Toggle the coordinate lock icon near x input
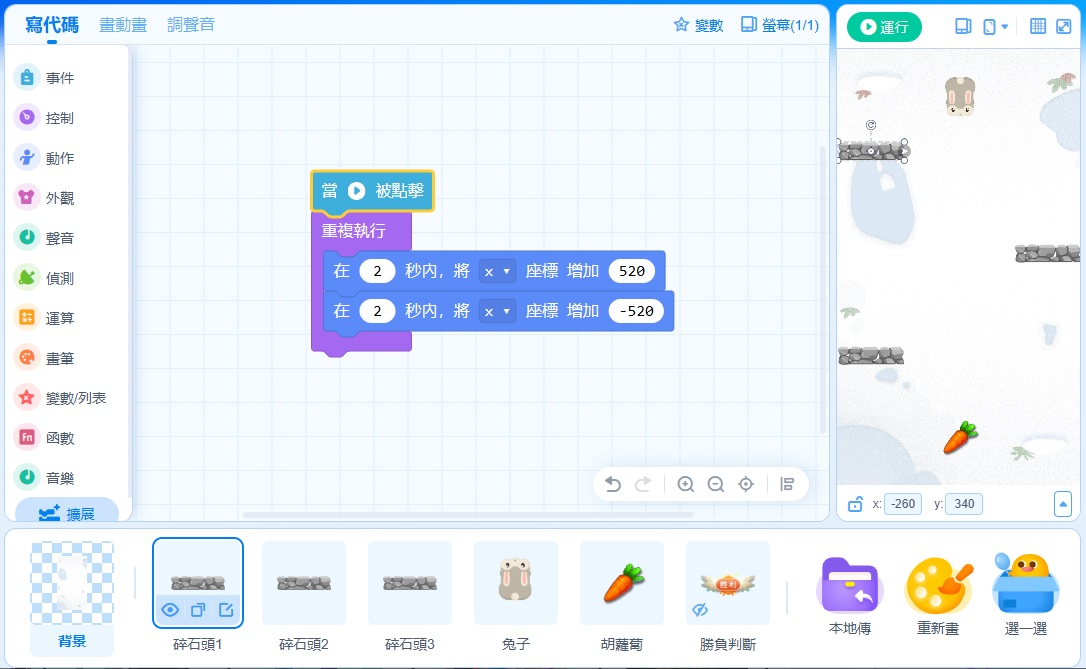This screenshot has height=669, width=1086. (x=857, y=504)
